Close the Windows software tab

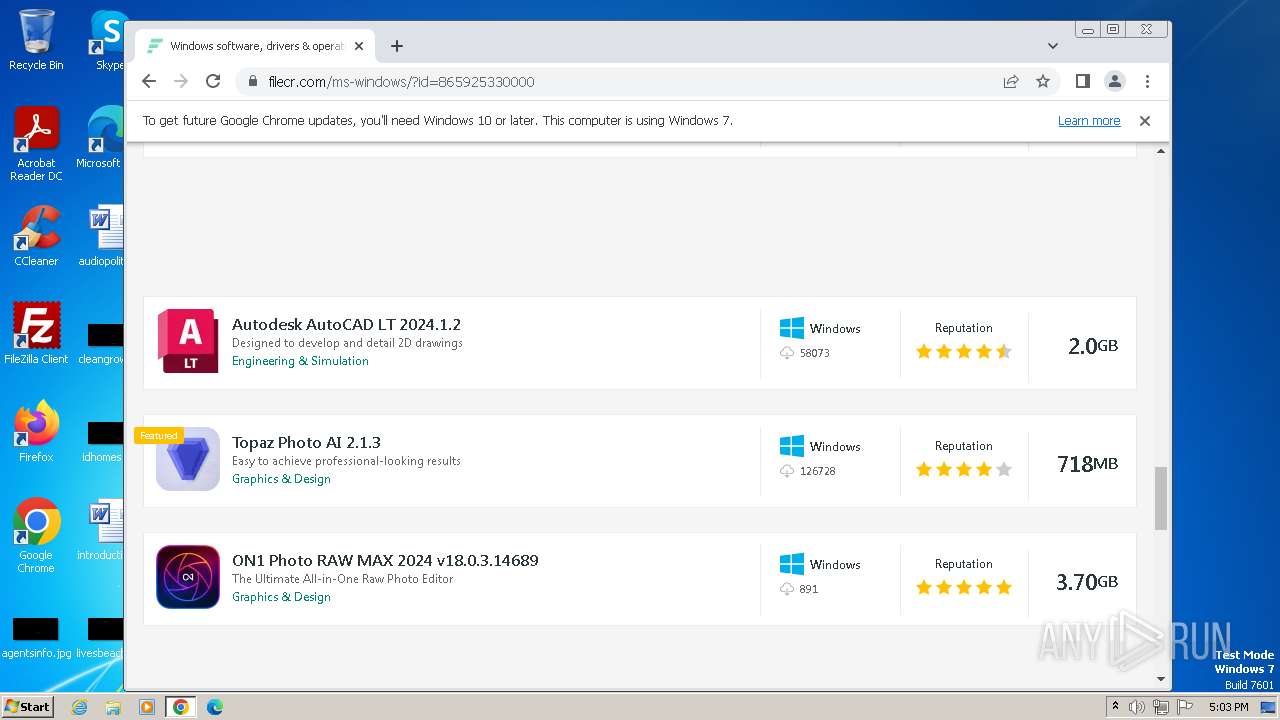359,46
